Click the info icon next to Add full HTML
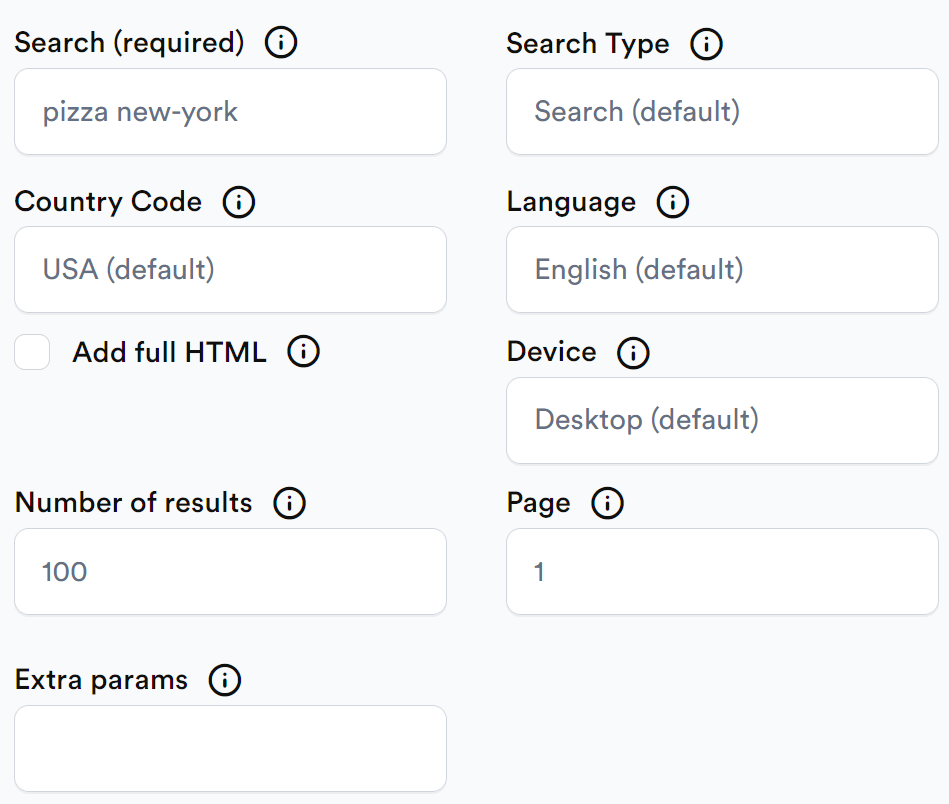This screenshot has height=804, width=949. [x=303, y=351]
